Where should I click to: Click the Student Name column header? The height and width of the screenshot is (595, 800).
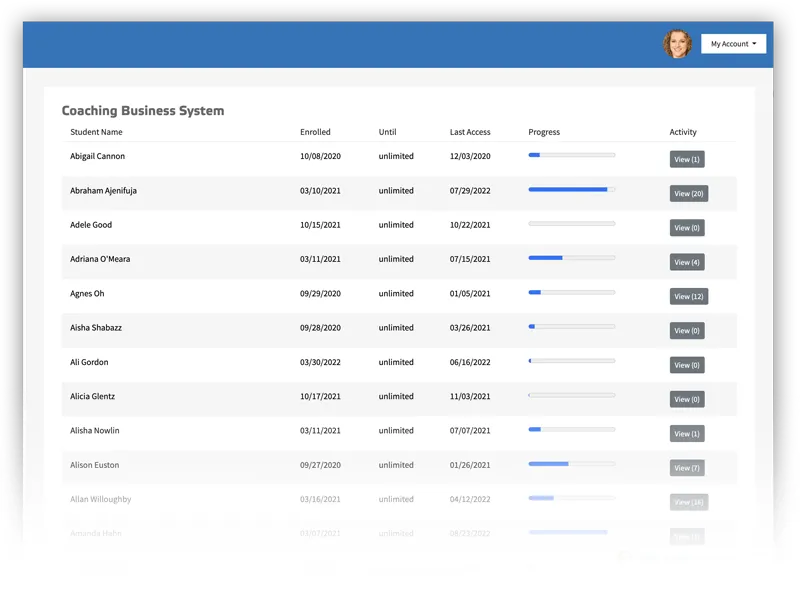(x=96, y=132)
